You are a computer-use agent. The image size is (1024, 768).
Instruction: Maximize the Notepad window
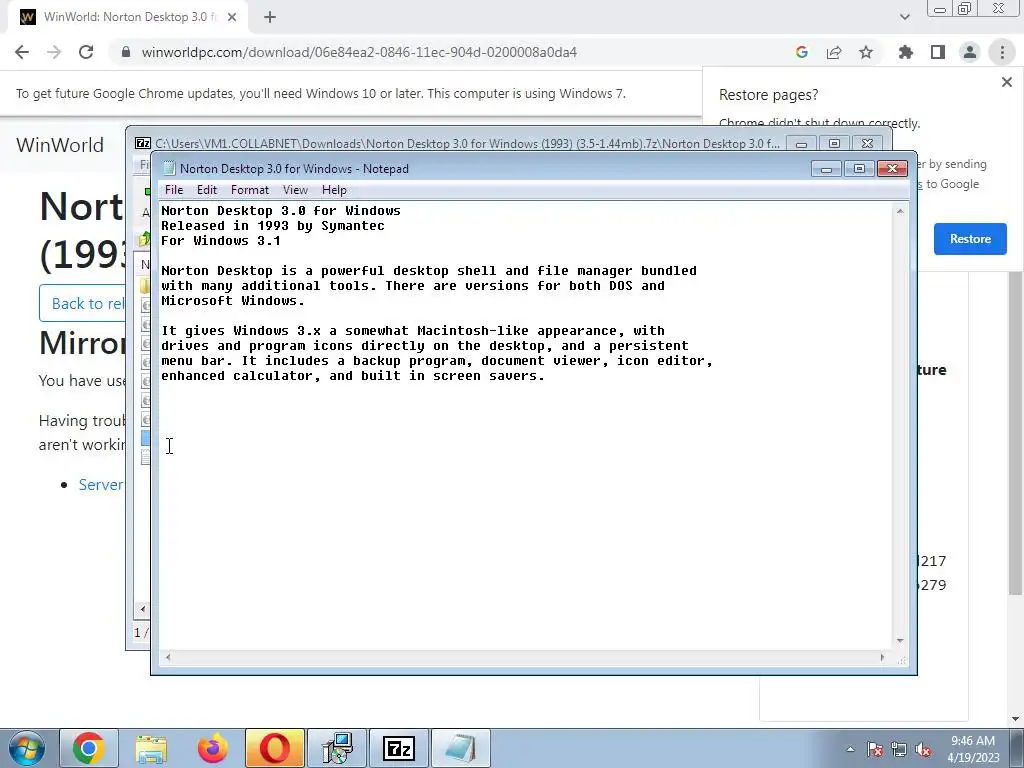point(859,169)
